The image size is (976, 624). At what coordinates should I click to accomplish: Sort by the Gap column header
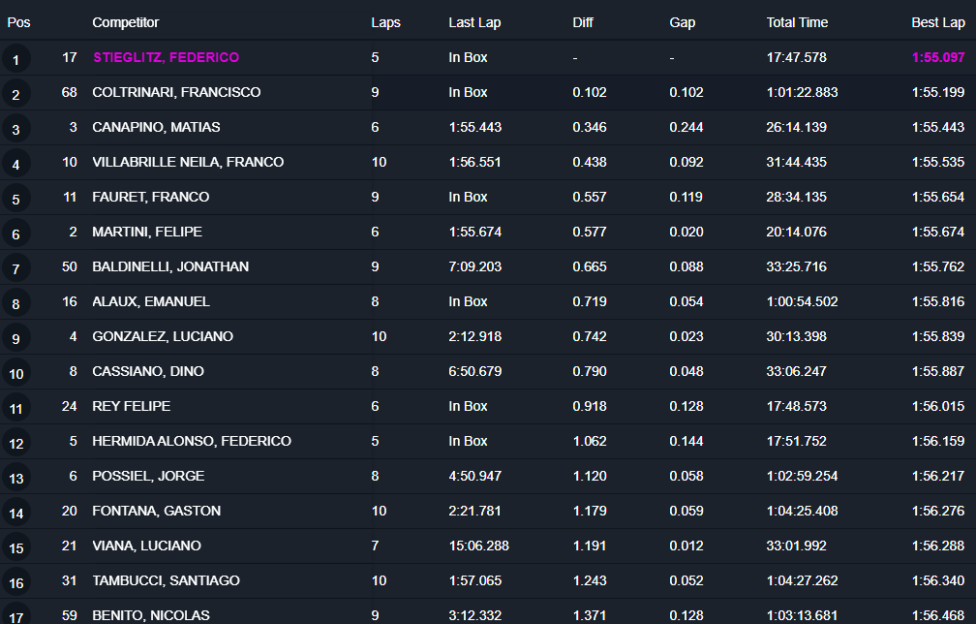pyautogui.click(x=682, y=22)
